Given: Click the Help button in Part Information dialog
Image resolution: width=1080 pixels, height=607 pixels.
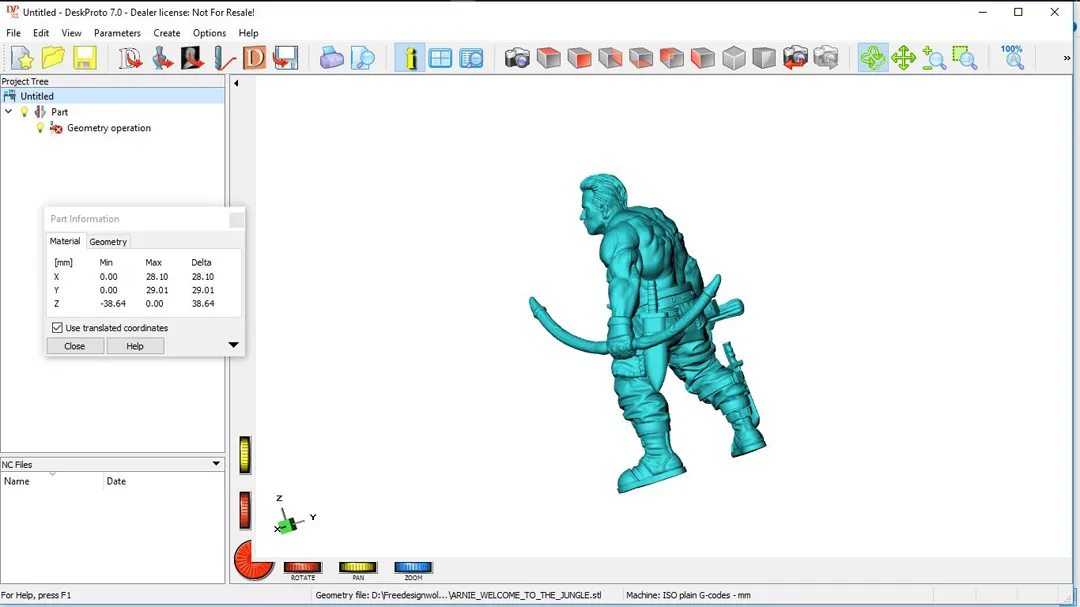Looking at the screenshot, I should pyautogui.click(x=135, y=346).
